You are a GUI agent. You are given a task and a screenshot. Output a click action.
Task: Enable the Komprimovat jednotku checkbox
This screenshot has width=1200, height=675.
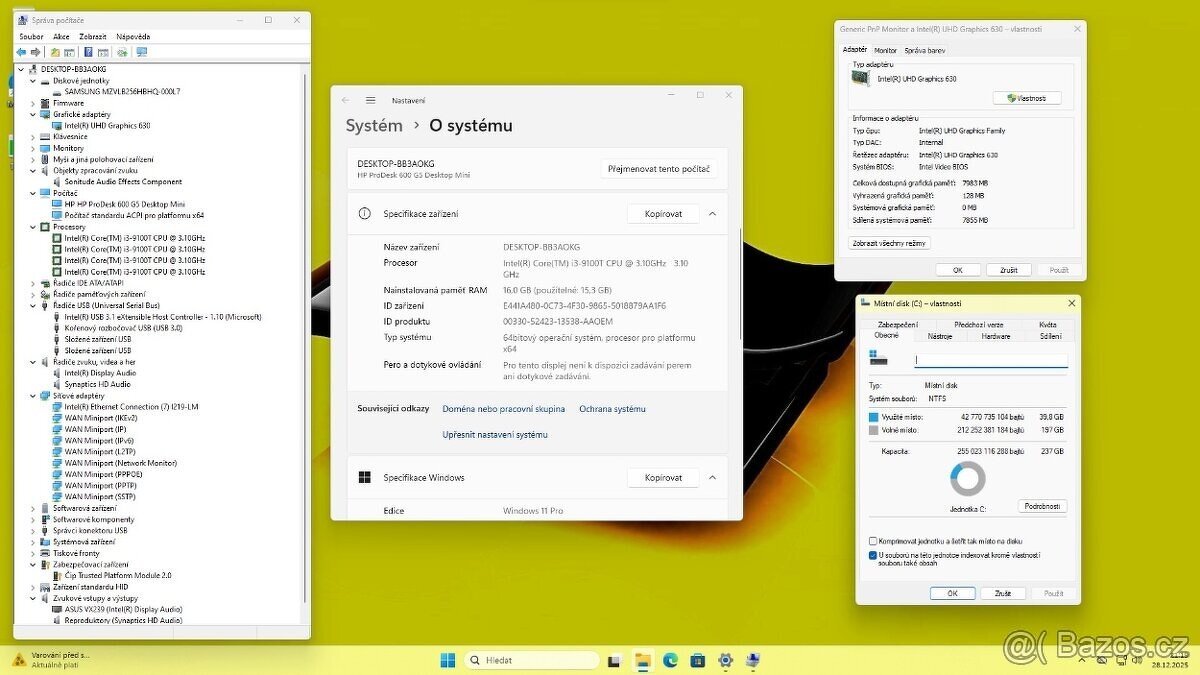[873, 540]
